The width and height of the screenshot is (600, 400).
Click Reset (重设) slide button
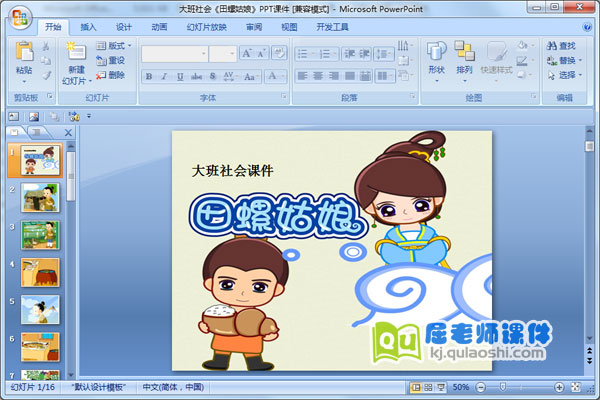pyautogui.click(x=111, y=60)
